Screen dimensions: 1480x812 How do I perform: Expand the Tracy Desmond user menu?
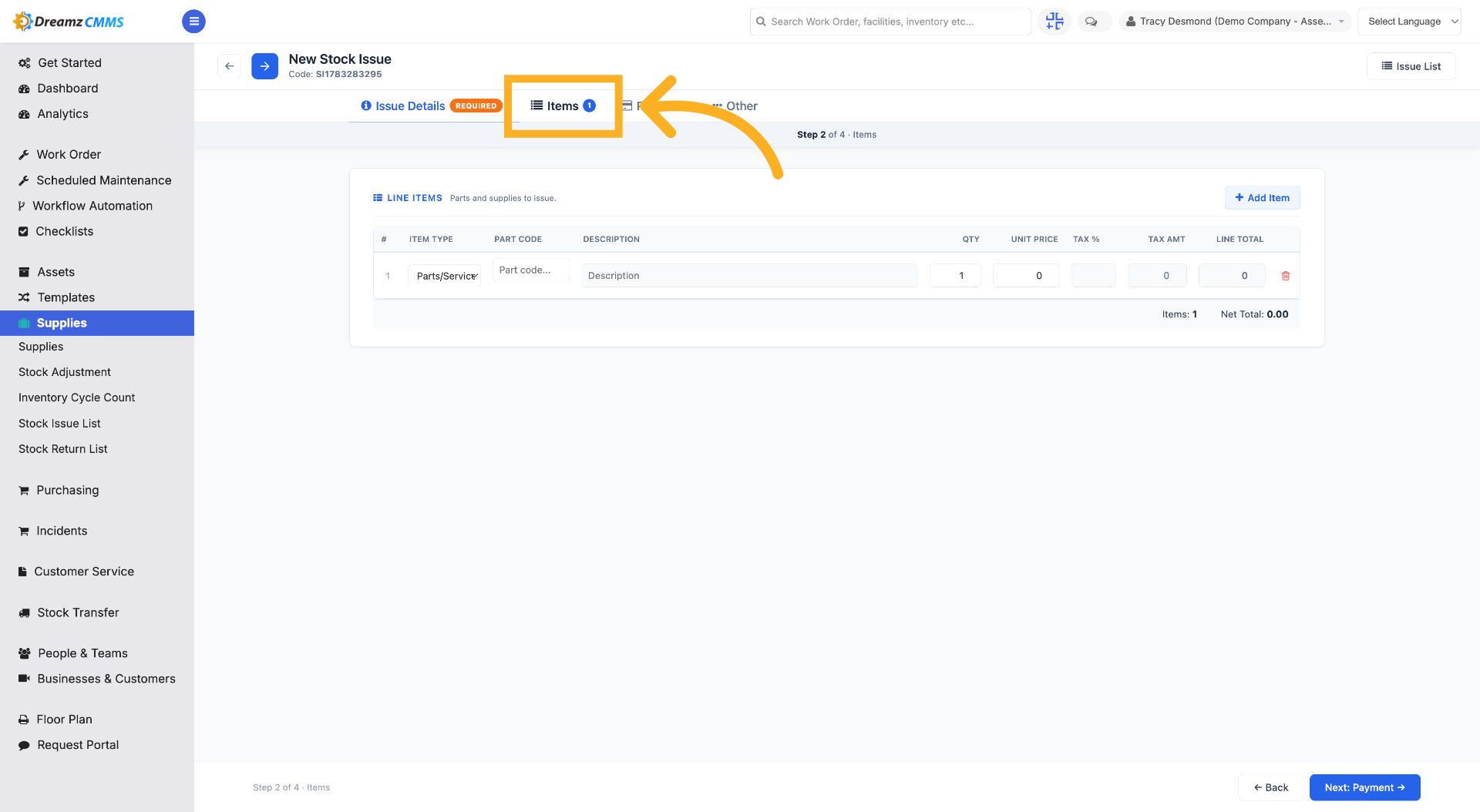point(1235,22)
